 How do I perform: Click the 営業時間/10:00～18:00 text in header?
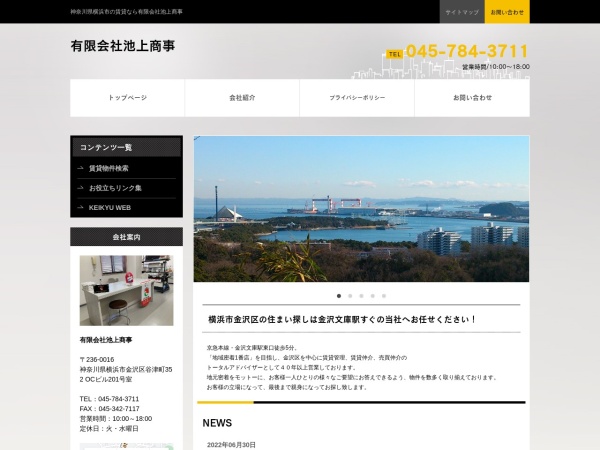click(496, 67)
